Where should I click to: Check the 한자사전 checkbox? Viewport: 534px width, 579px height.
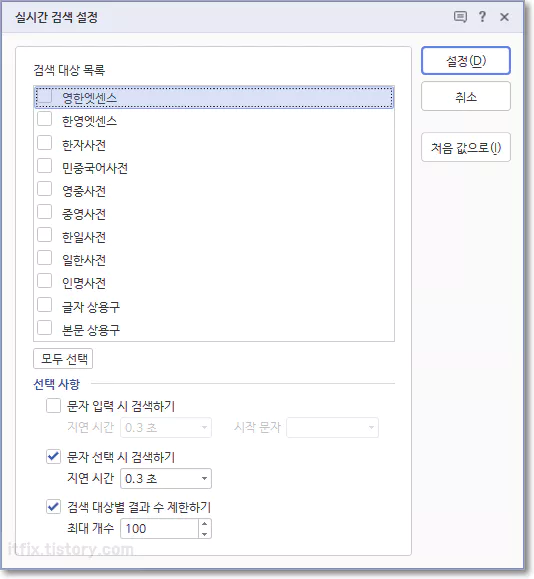(45, 143)
